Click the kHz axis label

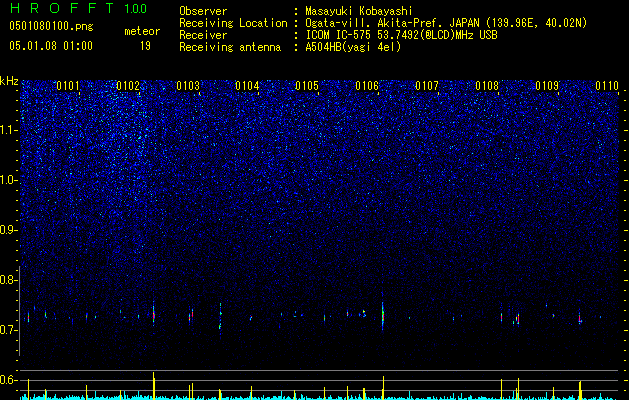tap(9, 81)
